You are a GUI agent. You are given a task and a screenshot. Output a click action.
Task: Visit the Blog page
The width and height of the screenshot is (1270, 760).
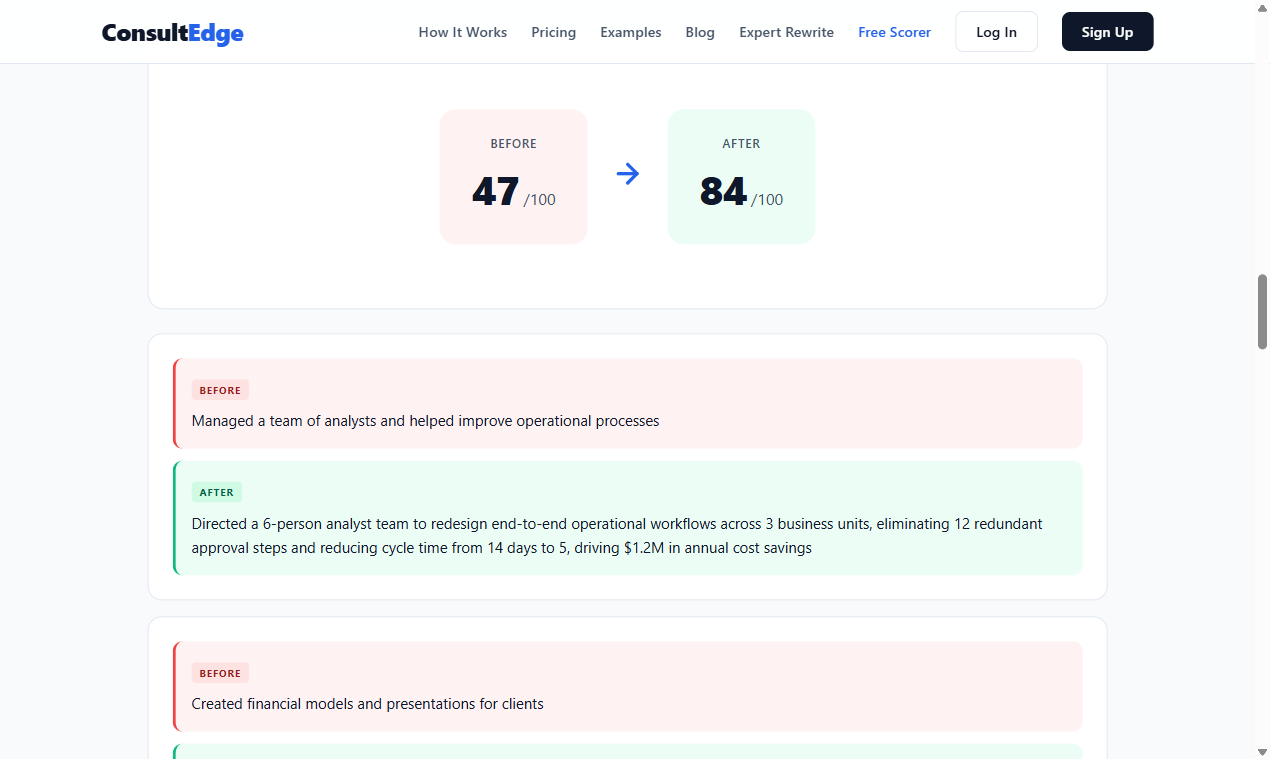[699, 32]
